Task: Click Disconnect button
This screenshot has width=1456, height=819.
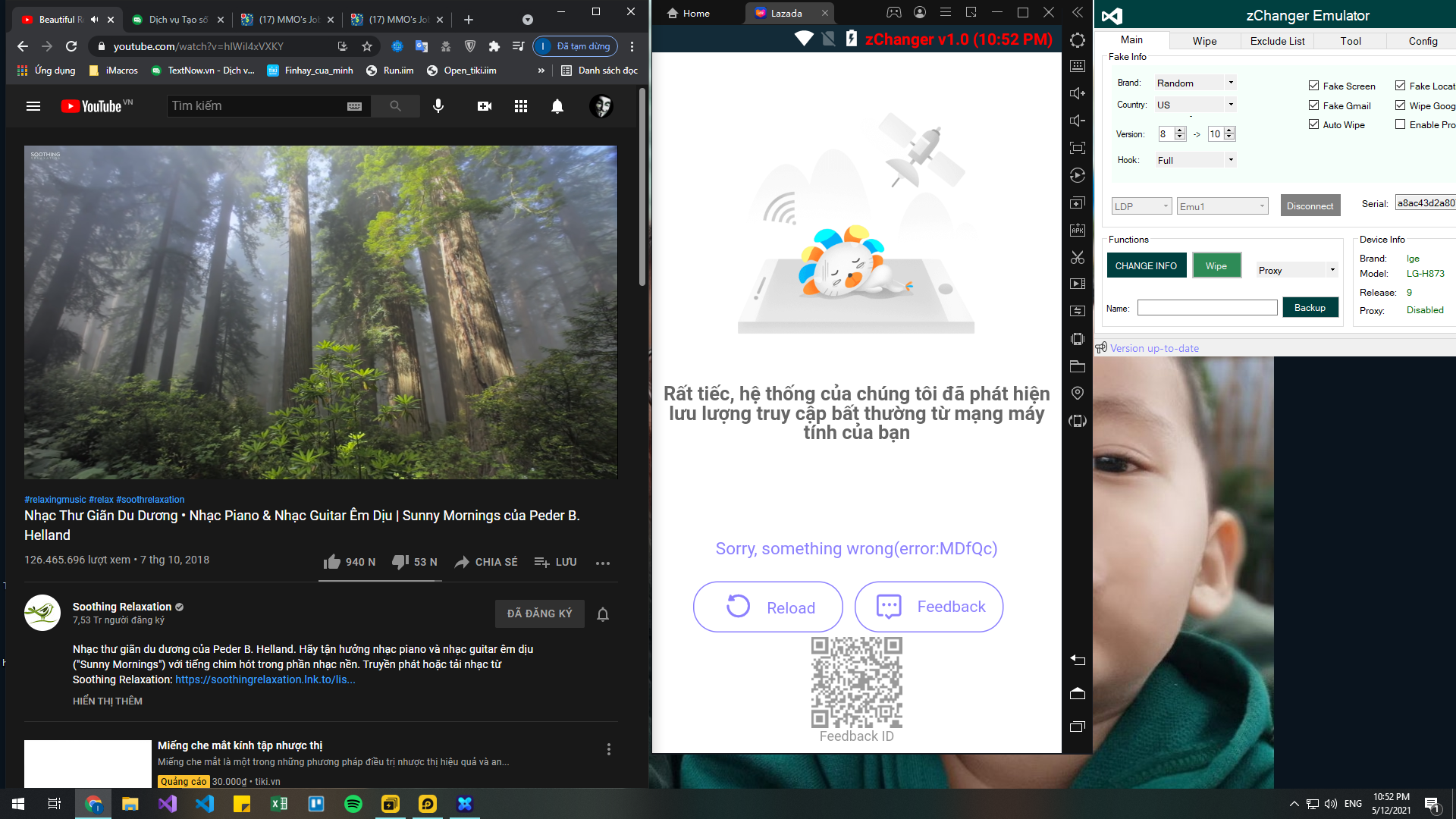Action: pyautogui.click(x=1310, y=206)
